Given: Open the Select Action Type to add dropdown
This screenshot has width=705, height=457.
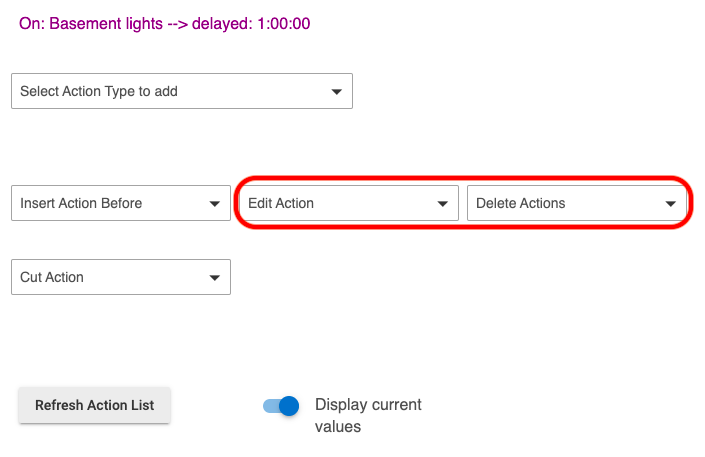Looking at the screenshot, I should 181,91.
